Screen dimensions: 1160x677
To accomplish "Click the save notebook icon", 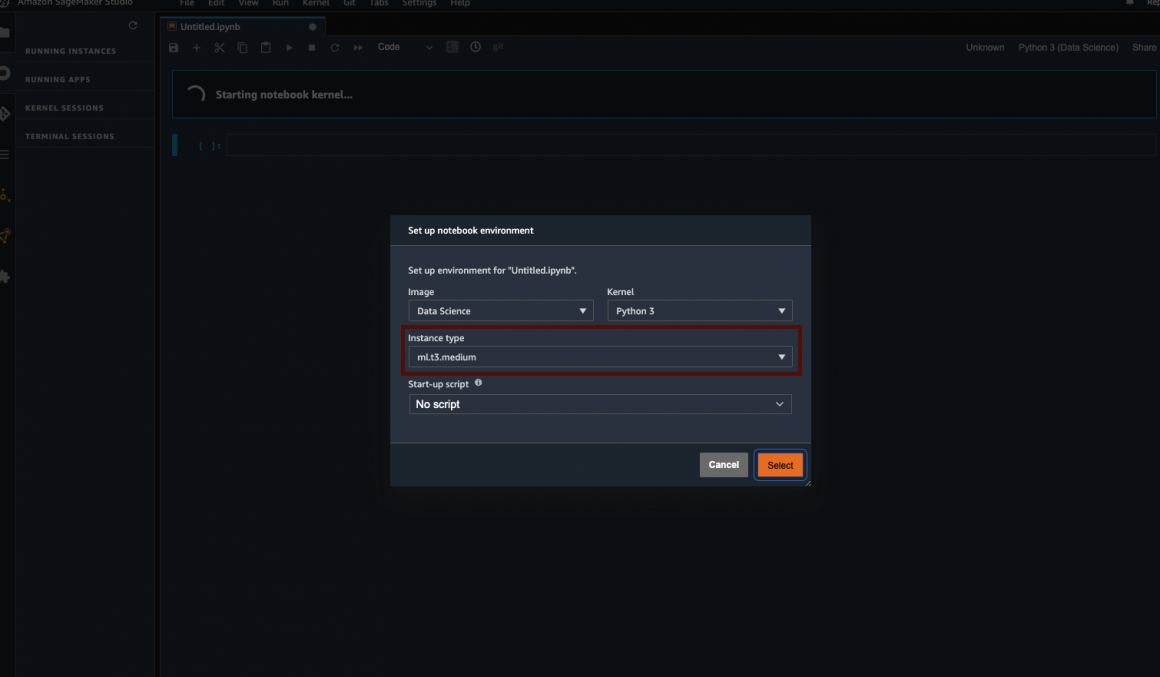I will (x=174, y=48).
